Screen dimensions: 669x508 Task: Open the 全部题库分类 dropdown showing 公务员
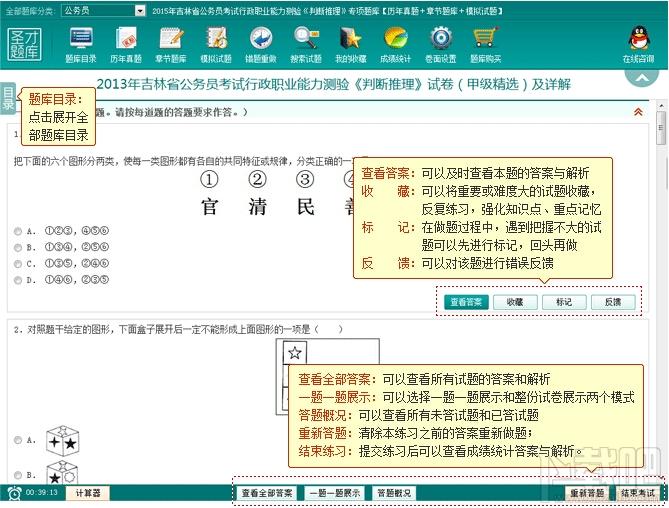pyautogui.click(x=104, y=11)
